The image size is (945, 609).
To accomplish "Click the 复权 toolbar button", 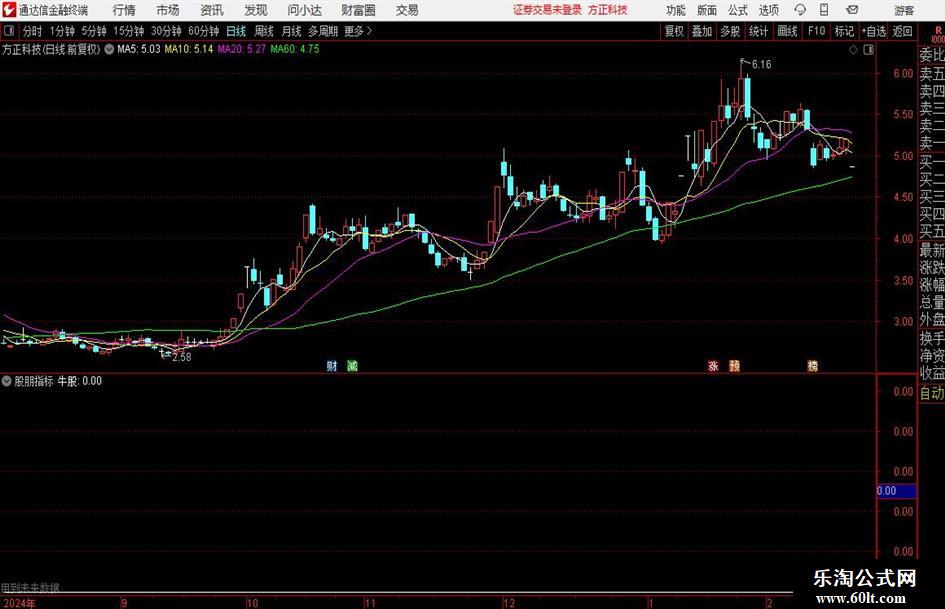I will tap(674, 31).
